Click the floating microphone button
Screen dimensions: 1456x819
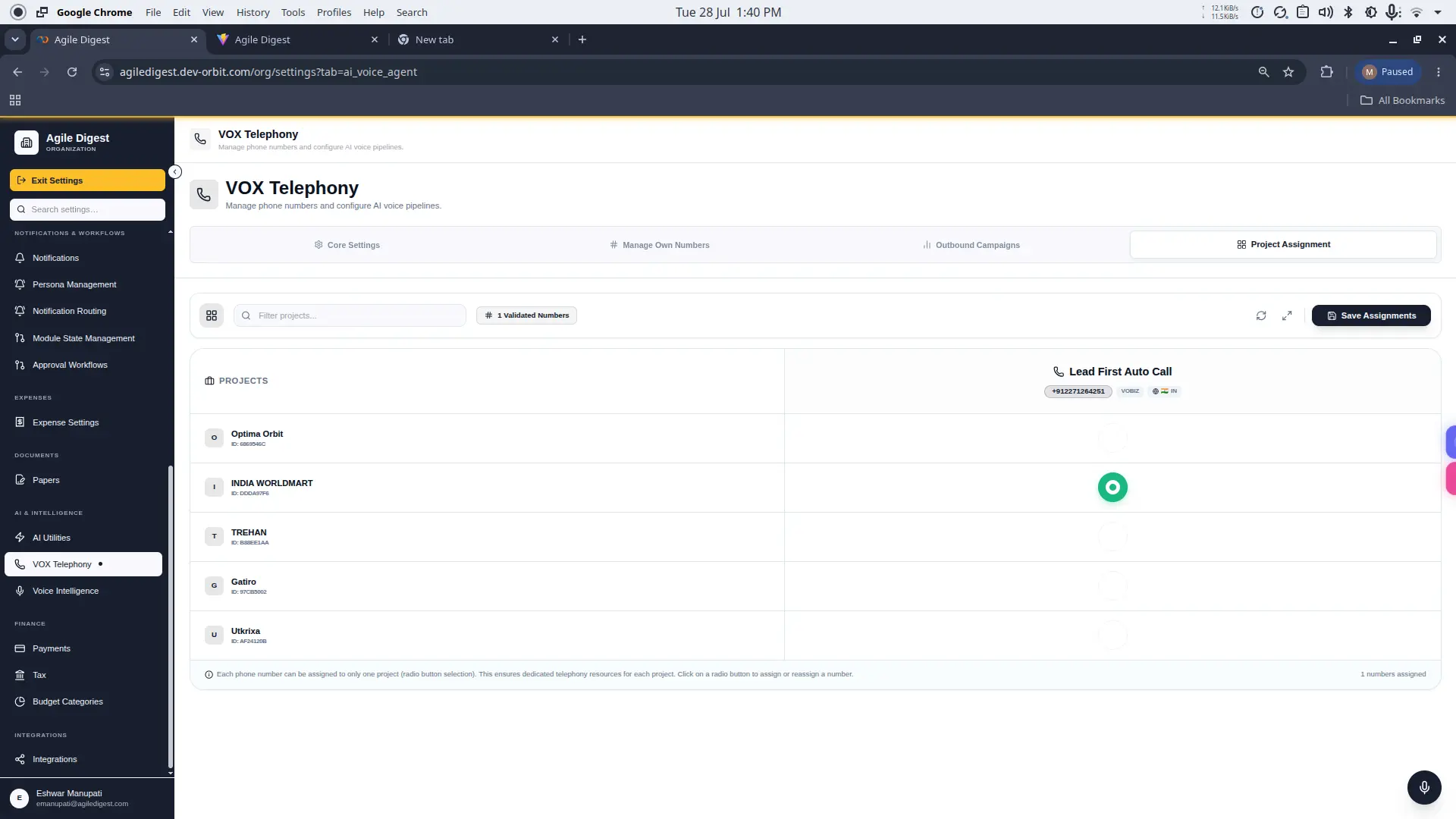[x=1424, y=787]
